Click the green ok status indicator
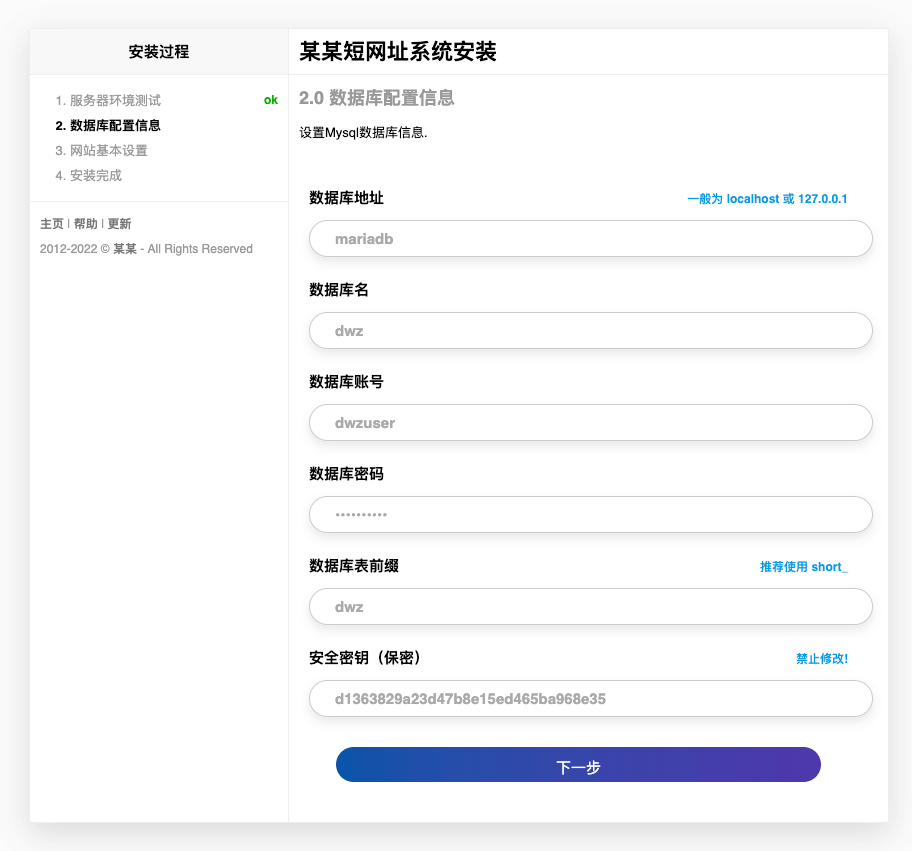 pyautogui.click(x=270, y=100)
